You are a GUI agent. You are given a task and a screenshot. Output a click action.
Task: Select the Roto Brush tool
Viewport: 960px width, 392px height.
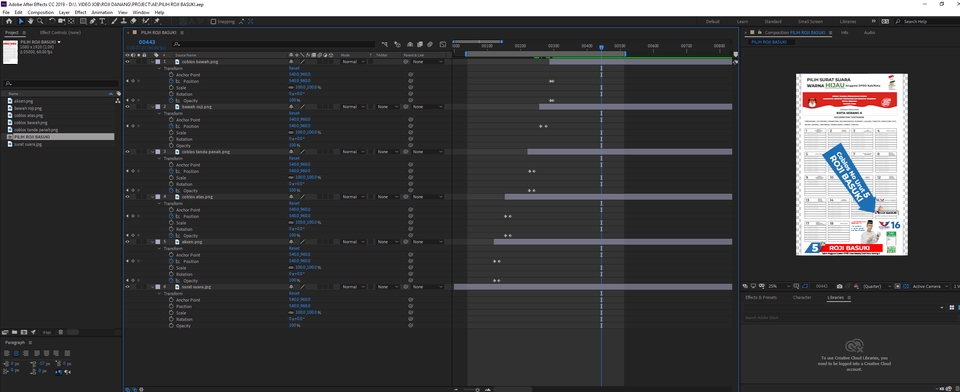[x=145, y=21]
